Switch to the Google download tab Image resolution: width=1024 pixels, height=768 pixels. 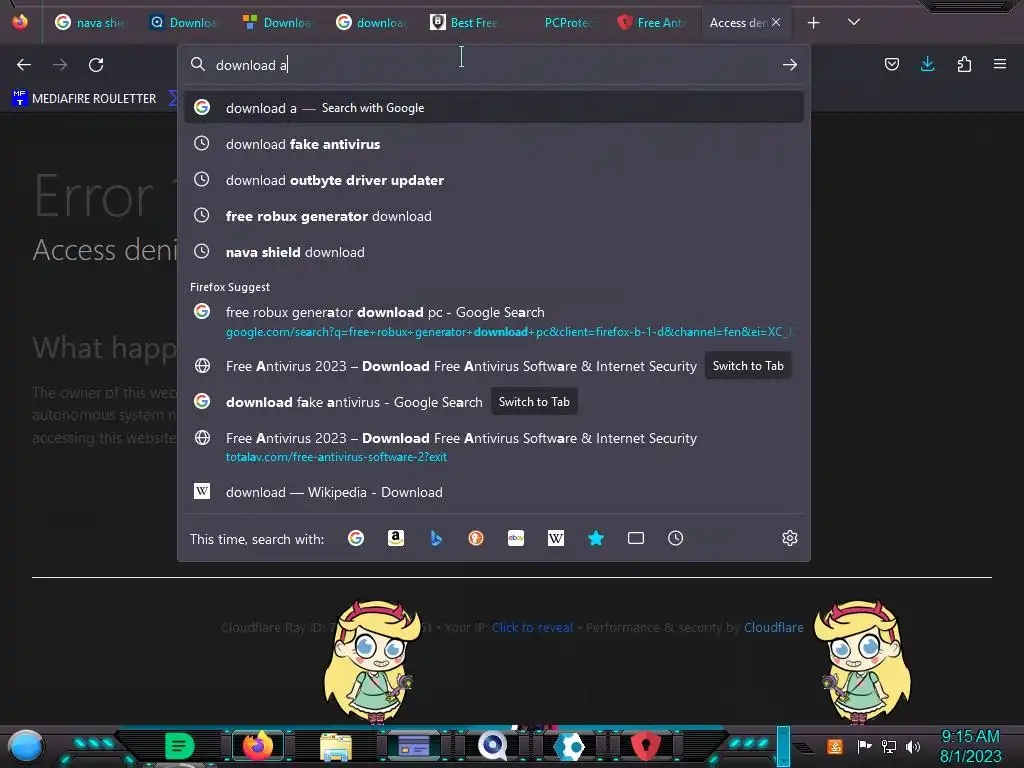[x=372, y=23]
